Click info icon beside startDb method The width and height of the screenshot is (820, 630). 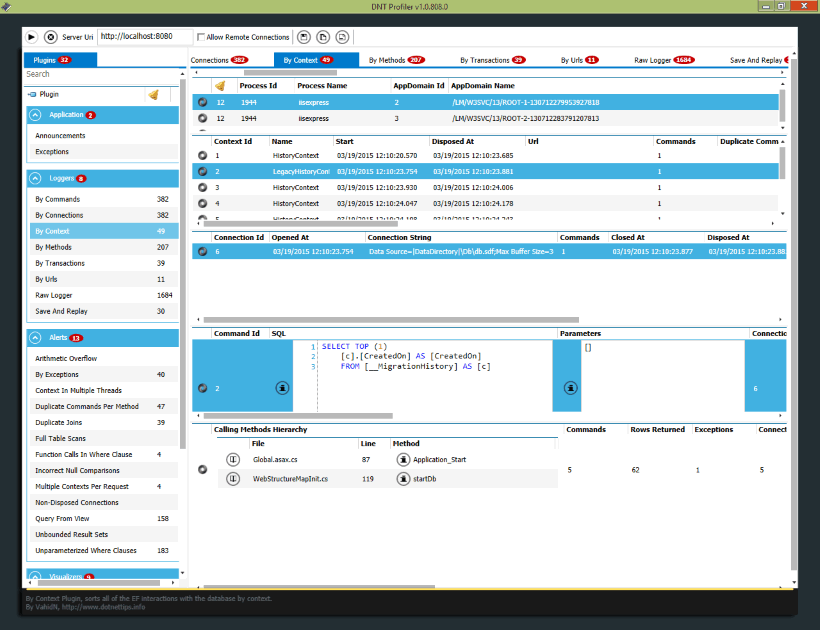(x=403, y=478)
